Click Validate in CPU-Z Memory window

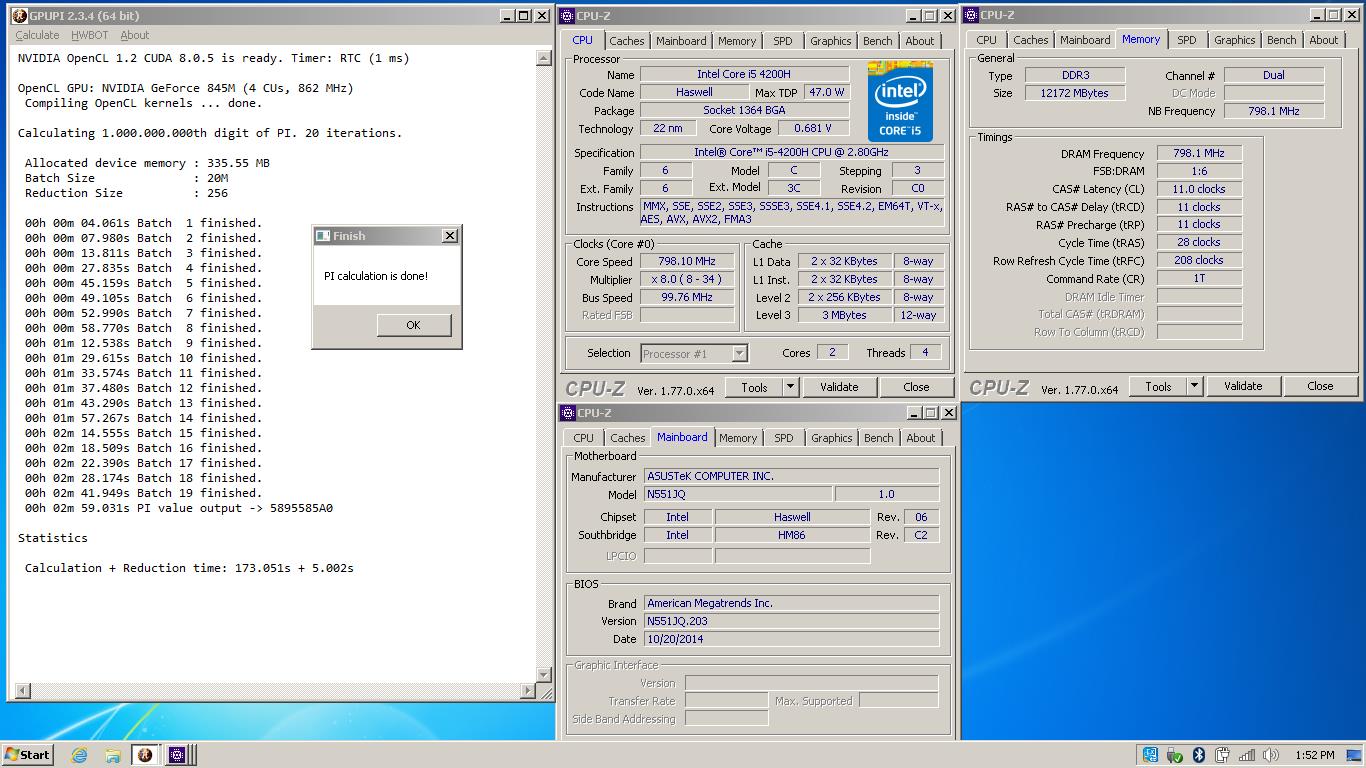(1243, 386)
